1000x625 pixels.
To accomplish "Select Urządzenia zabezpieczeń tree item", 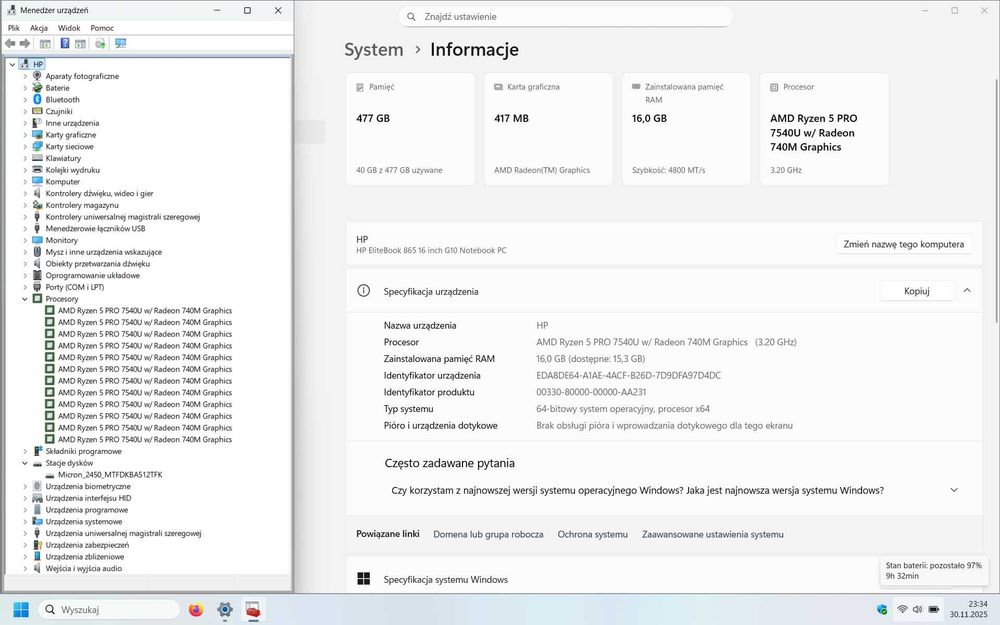I will pos(87,545).
